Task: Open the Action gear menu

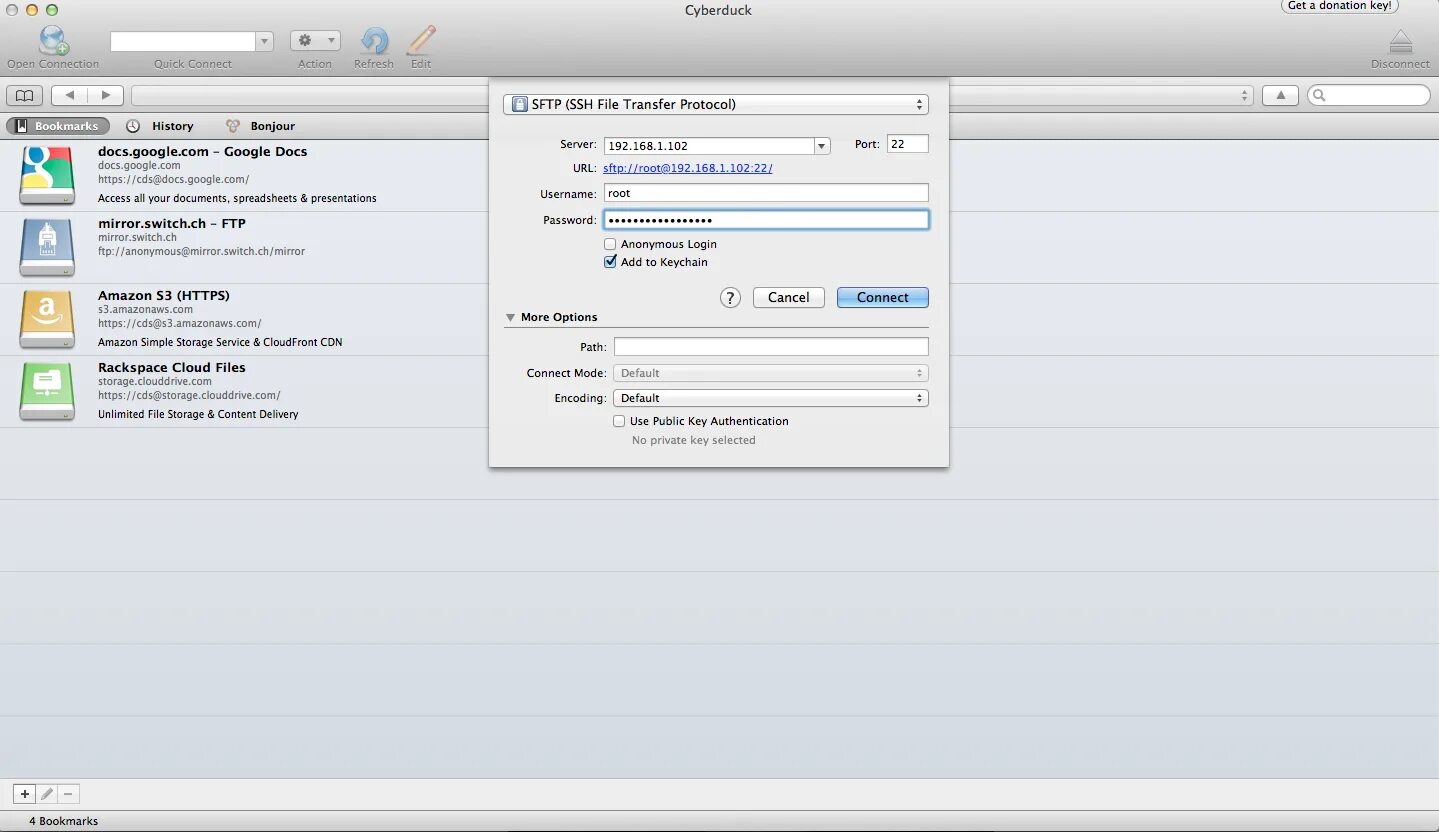Action: 314,41
